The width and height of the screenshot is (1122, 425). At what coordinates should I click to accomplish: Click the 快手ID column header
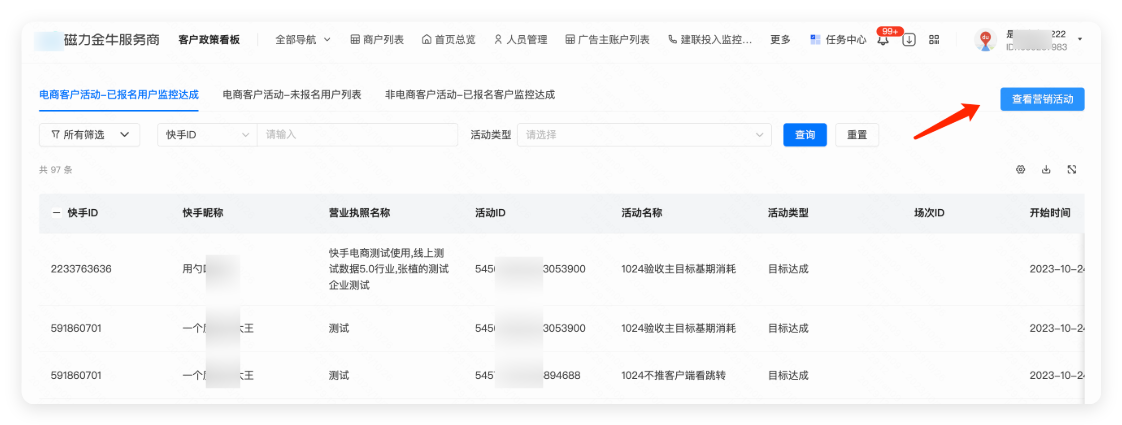point(83,213)
